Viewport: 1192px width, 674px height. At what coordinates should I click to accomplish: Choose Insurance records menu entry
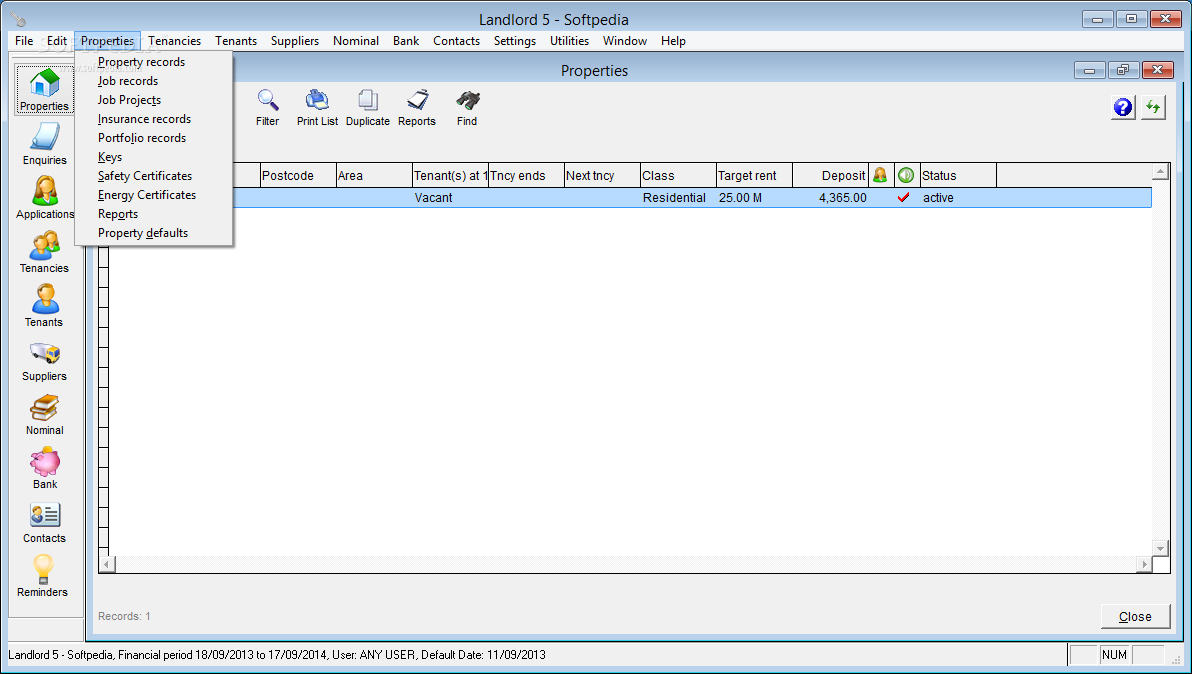click(x=144, y=119)
